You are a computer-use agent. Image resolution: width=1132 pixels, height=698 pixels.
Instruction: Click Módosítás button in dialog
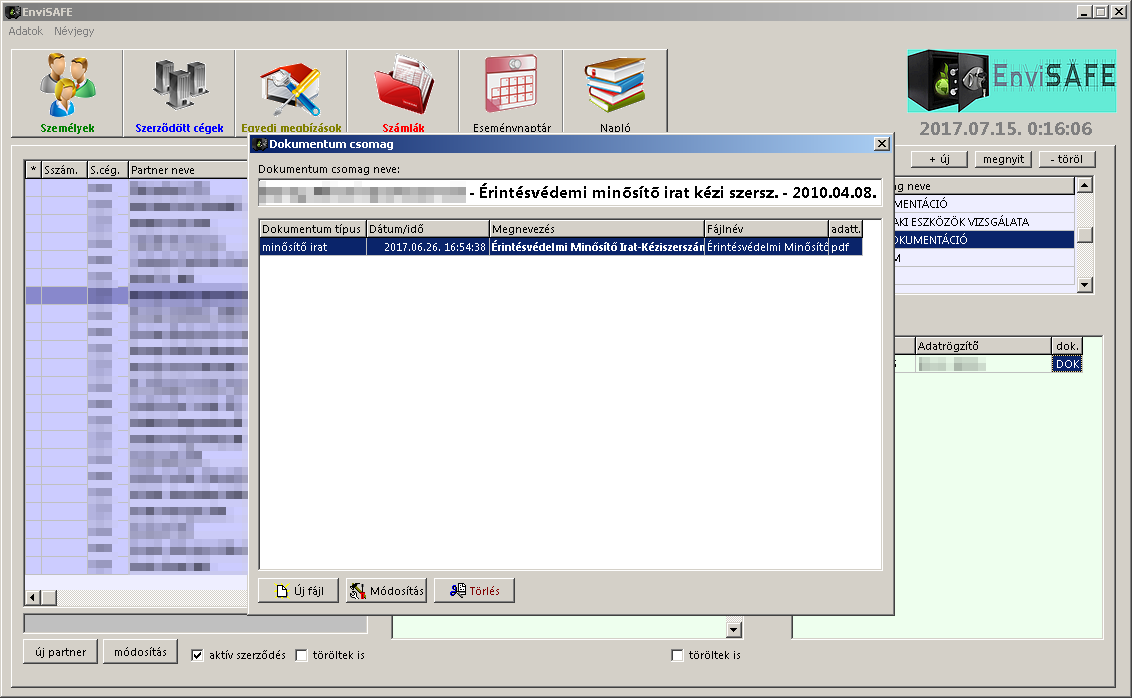(x=386, y=591)
